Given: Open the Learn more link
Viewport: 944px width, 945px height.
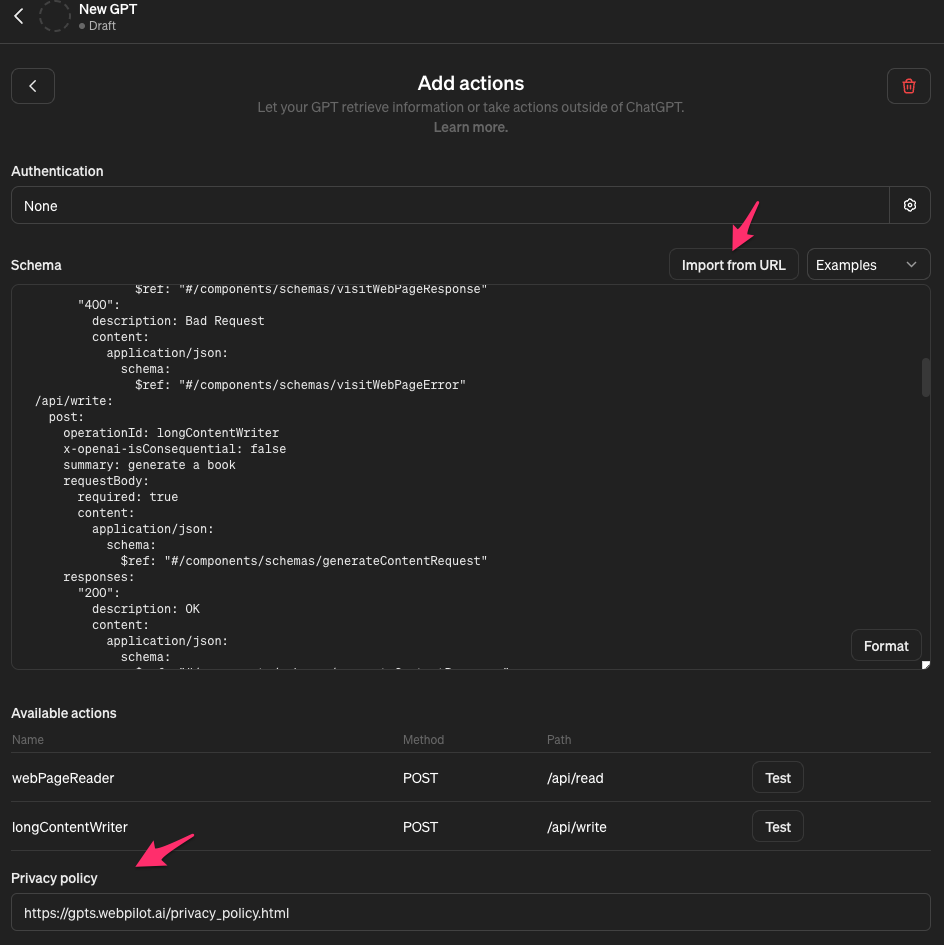Looking at the screenshot, I should (x=470, y=127).
